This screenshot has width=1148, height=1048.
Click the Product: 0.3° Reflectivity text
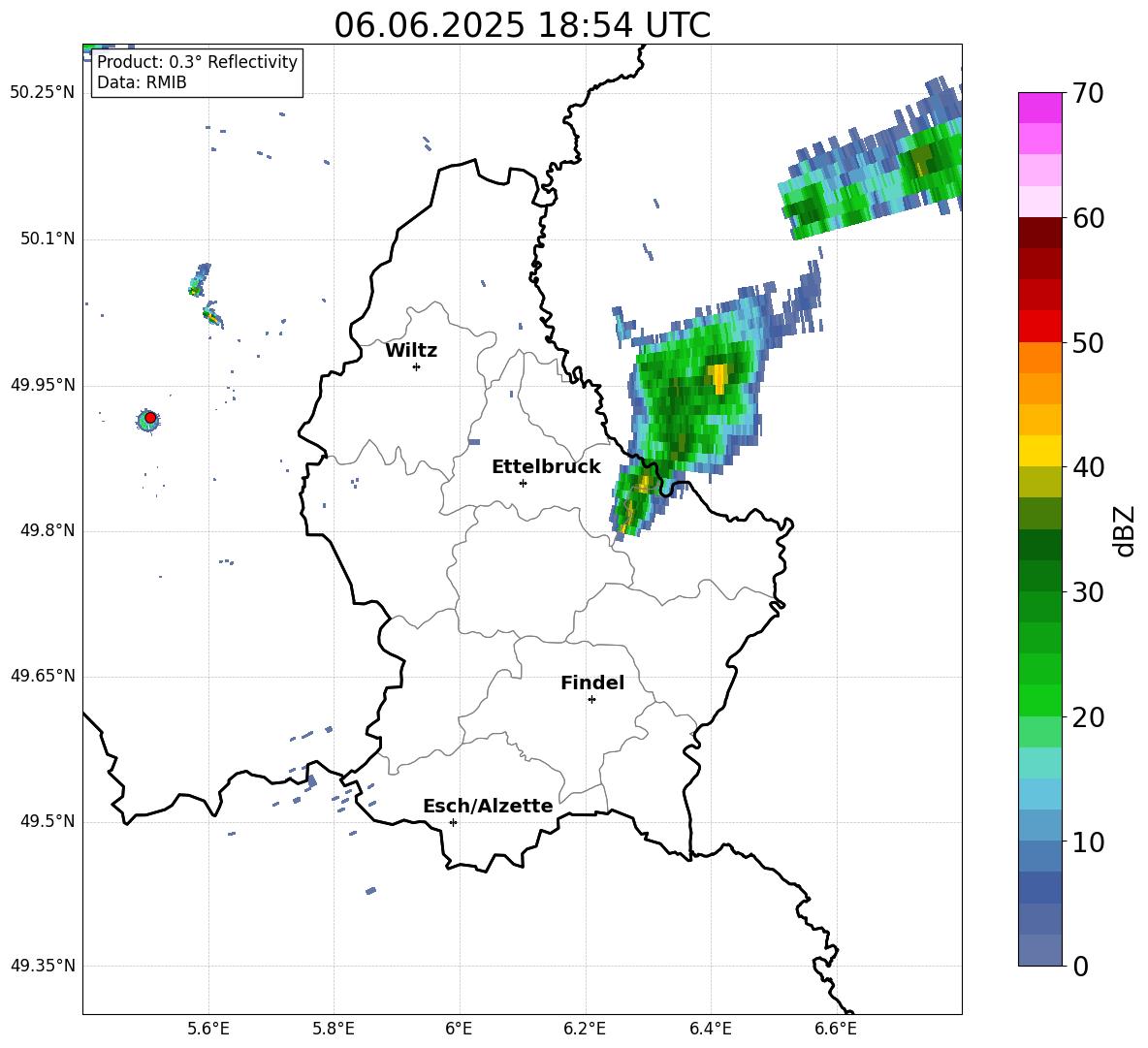[197, 62]
